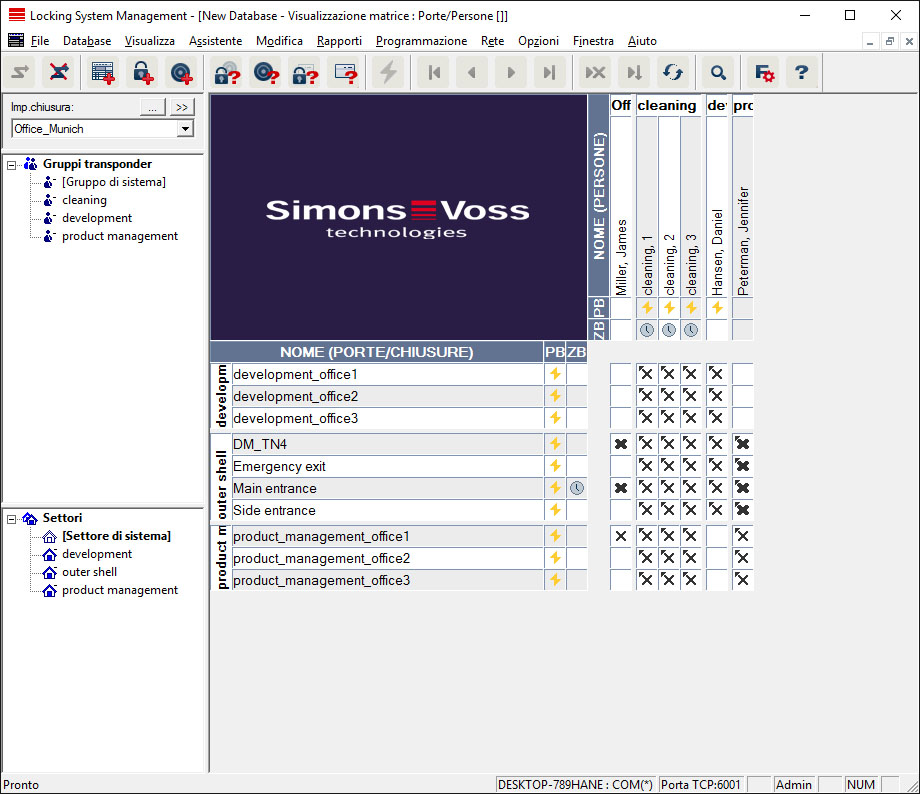Open search with the magnifying glass icon
This screenshot has height=794, width=920.
click(718, 72)
